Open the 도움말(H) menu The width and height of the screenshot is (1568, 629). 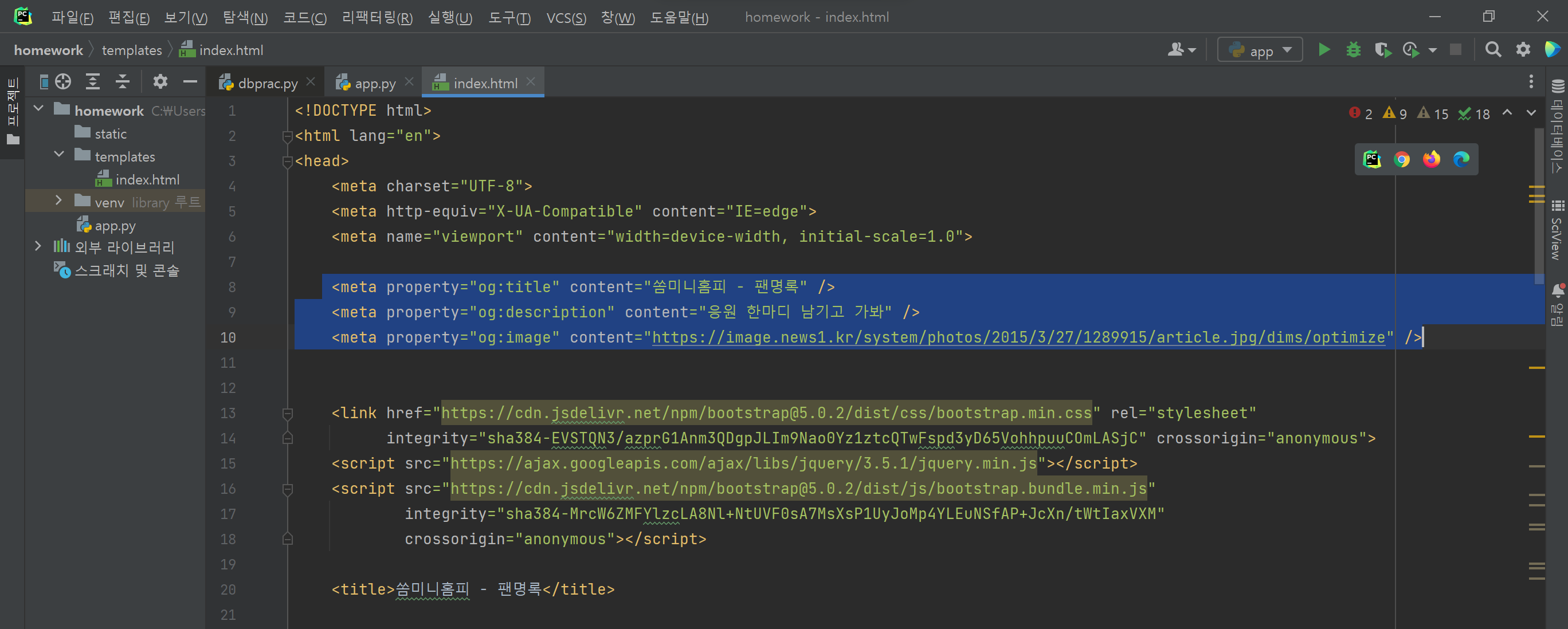[x=679, y=17]
